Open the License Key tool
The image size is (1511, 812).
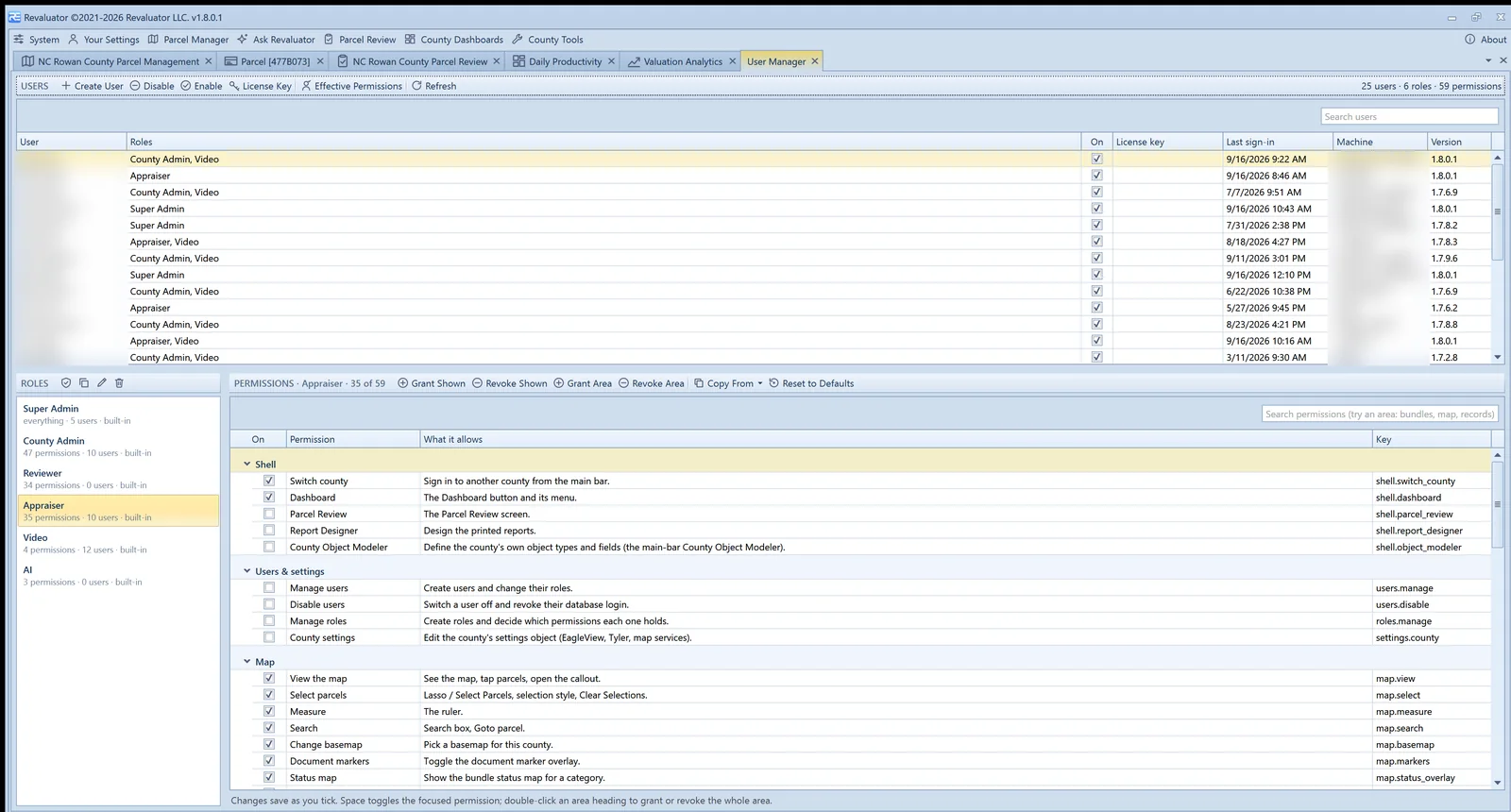click(x=260, y=86)
